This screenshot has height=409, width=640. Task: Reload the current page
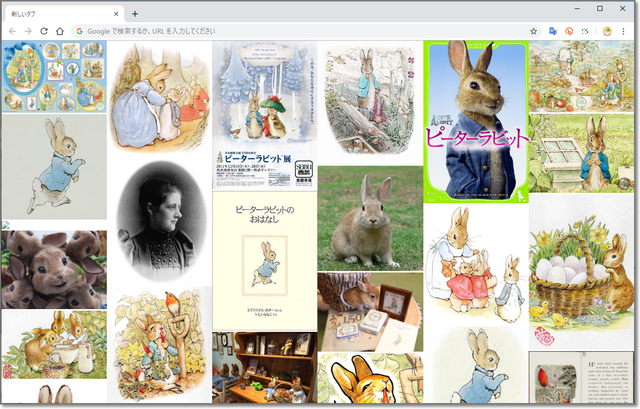coord(44,31)
